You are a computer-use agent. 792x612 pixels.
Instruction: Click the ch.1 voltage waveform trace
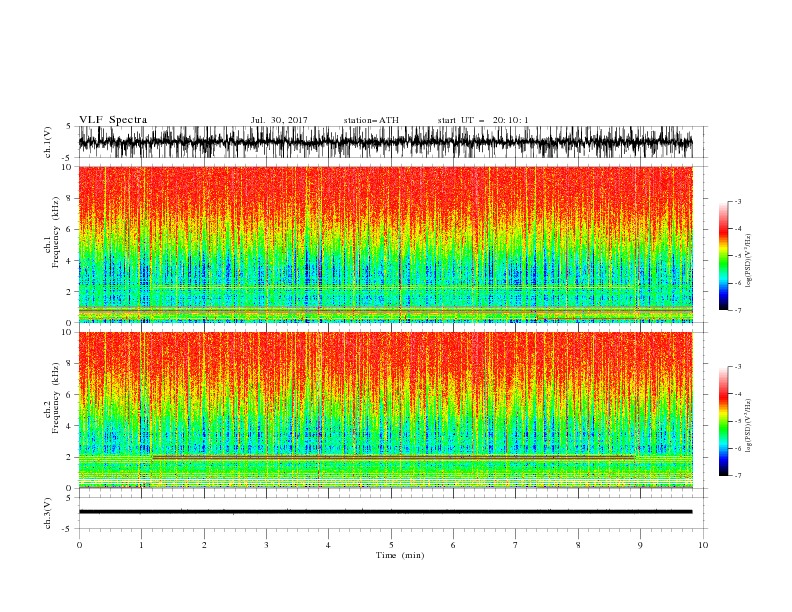coord(385,142)
